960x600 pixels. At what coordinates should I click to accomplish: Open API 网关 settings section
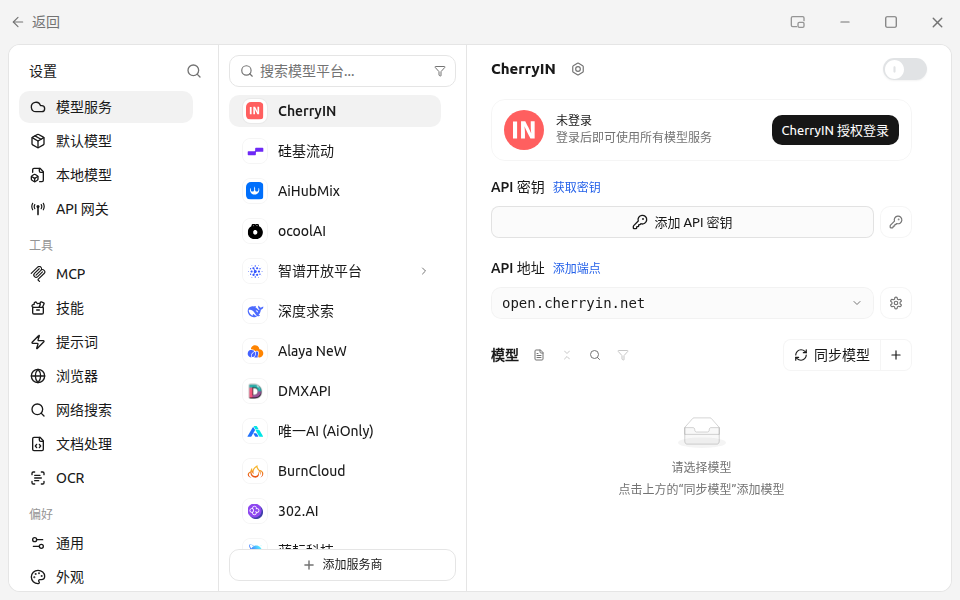click(x=106, y=209)
